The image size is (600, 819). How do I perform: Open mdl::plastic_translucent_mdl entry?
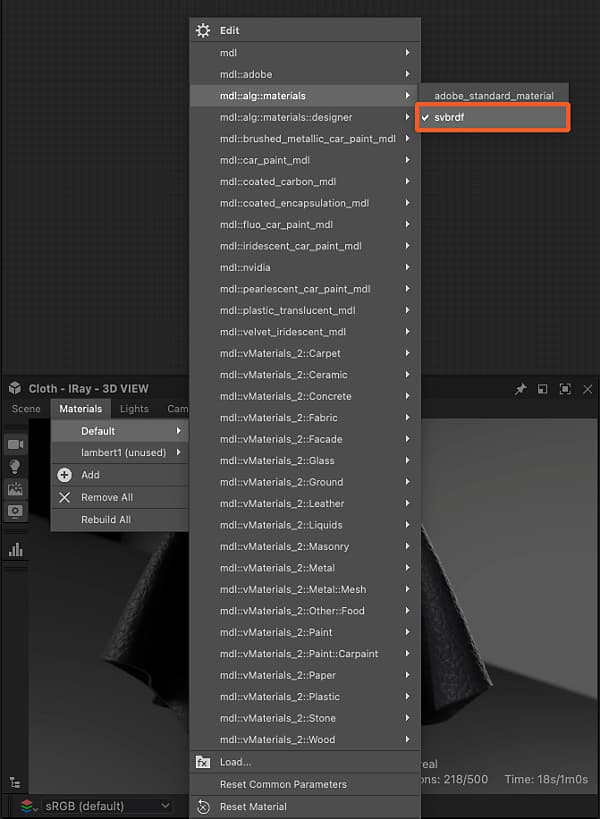click(x=305, y=310)
